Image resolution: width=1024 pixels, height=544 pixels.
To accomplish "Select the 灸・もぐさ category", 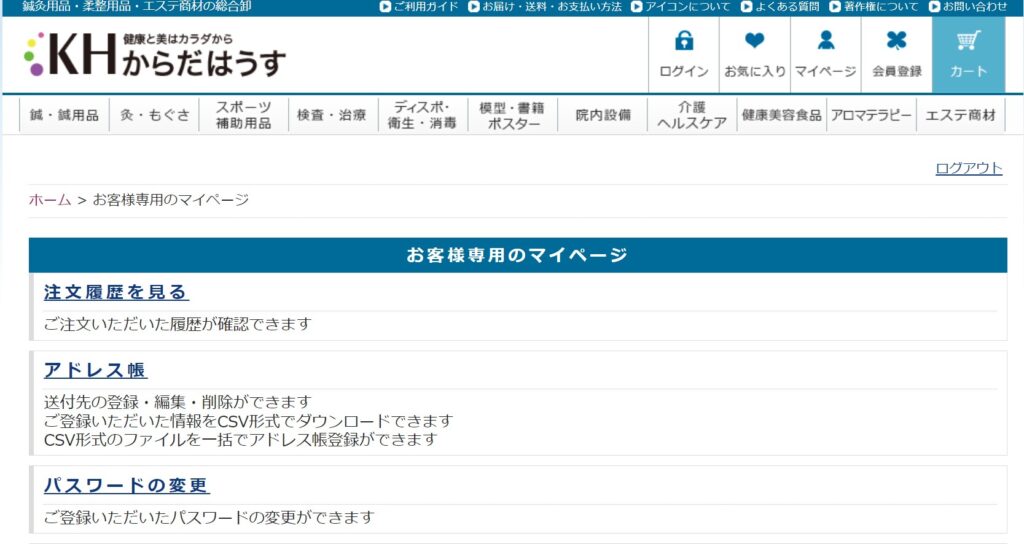I will click(155, 115).
